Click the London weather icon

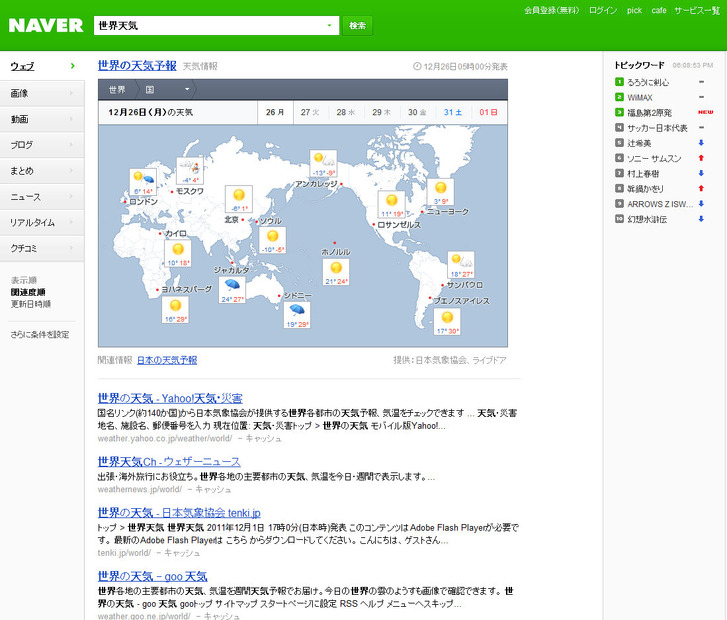[x=143, y=182]
